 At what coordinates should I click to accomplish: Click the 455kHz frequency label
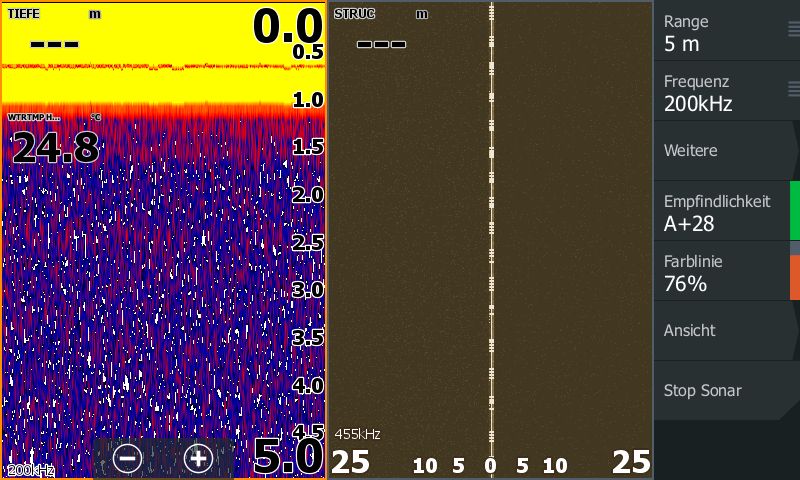(357, 434)
